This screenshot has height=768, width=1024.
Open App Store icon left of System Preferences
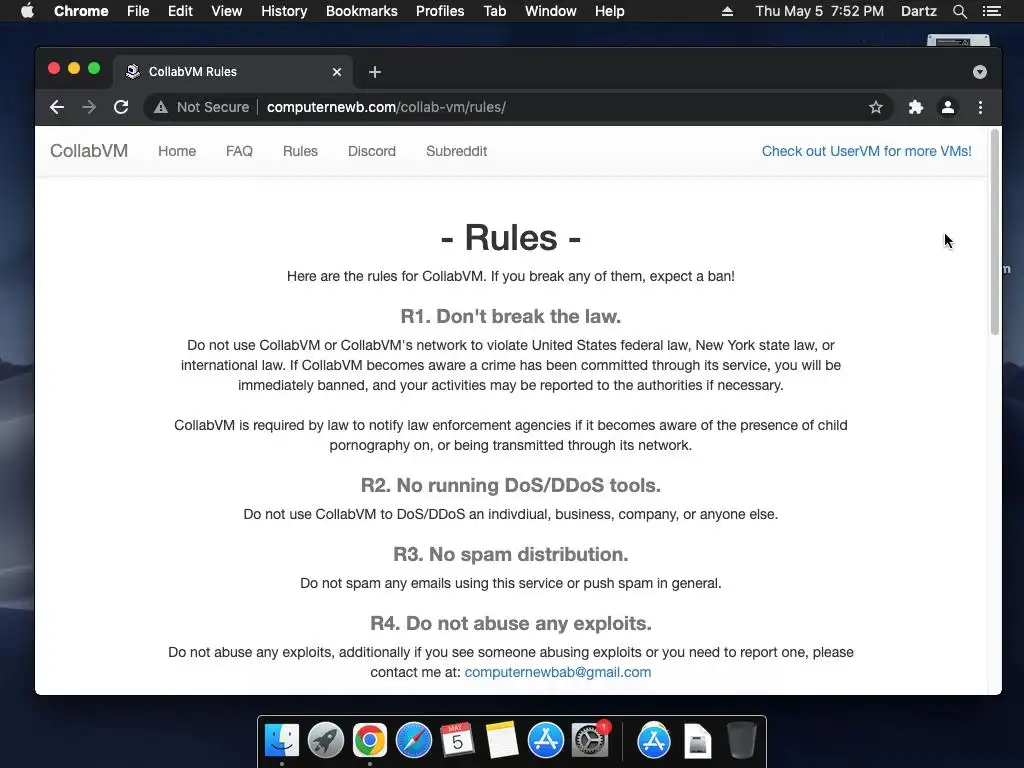(545, 741)
